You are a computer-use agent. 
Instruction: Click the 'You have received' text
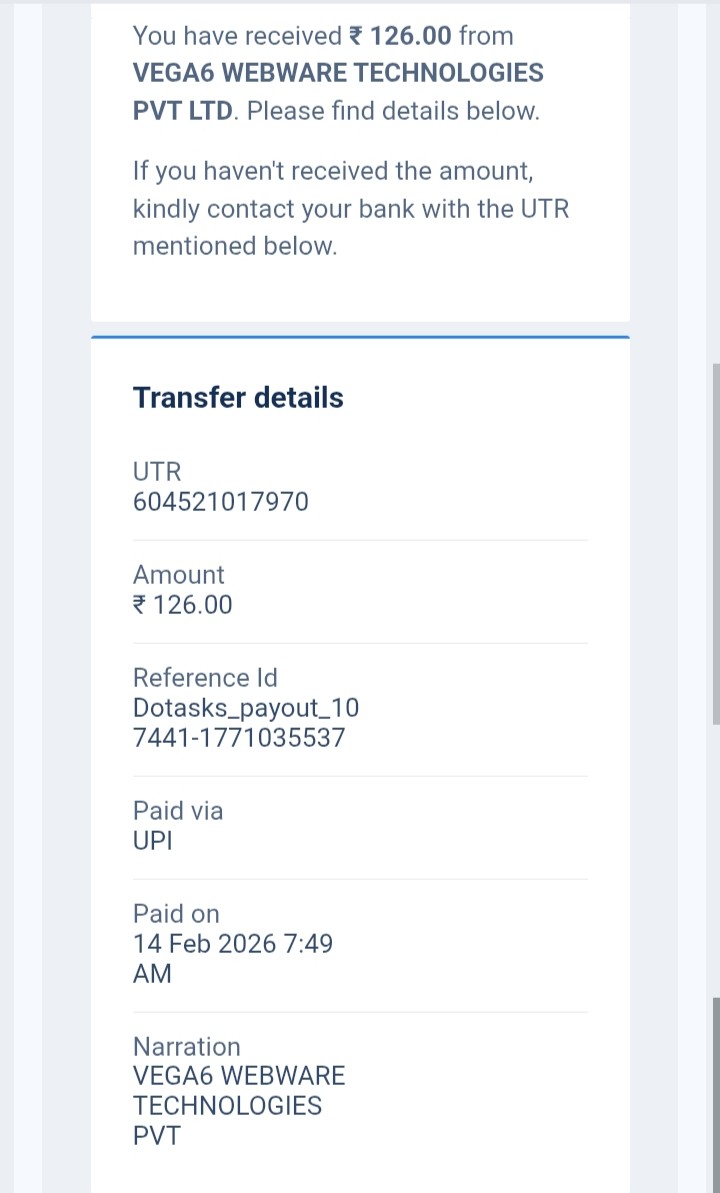pyautogui.click(x=238, y=36)
